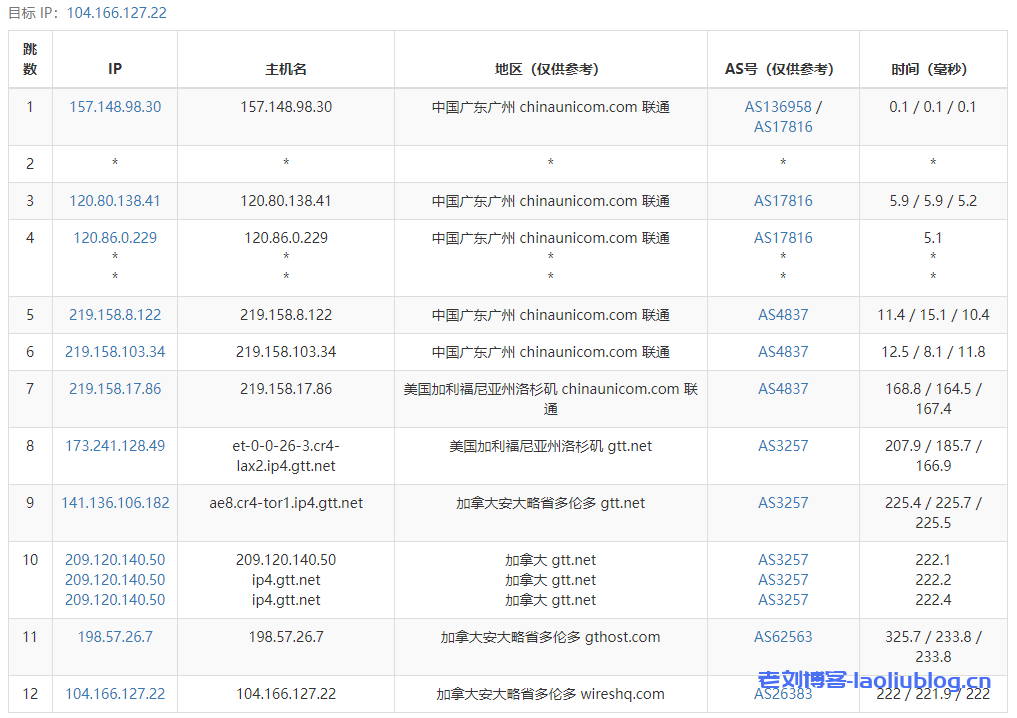Image resolution: width=1017 pixels, height=718 pixels.
Task: Click IP link 219.158.17.86 in hop 7
Action: coord(115,388)
